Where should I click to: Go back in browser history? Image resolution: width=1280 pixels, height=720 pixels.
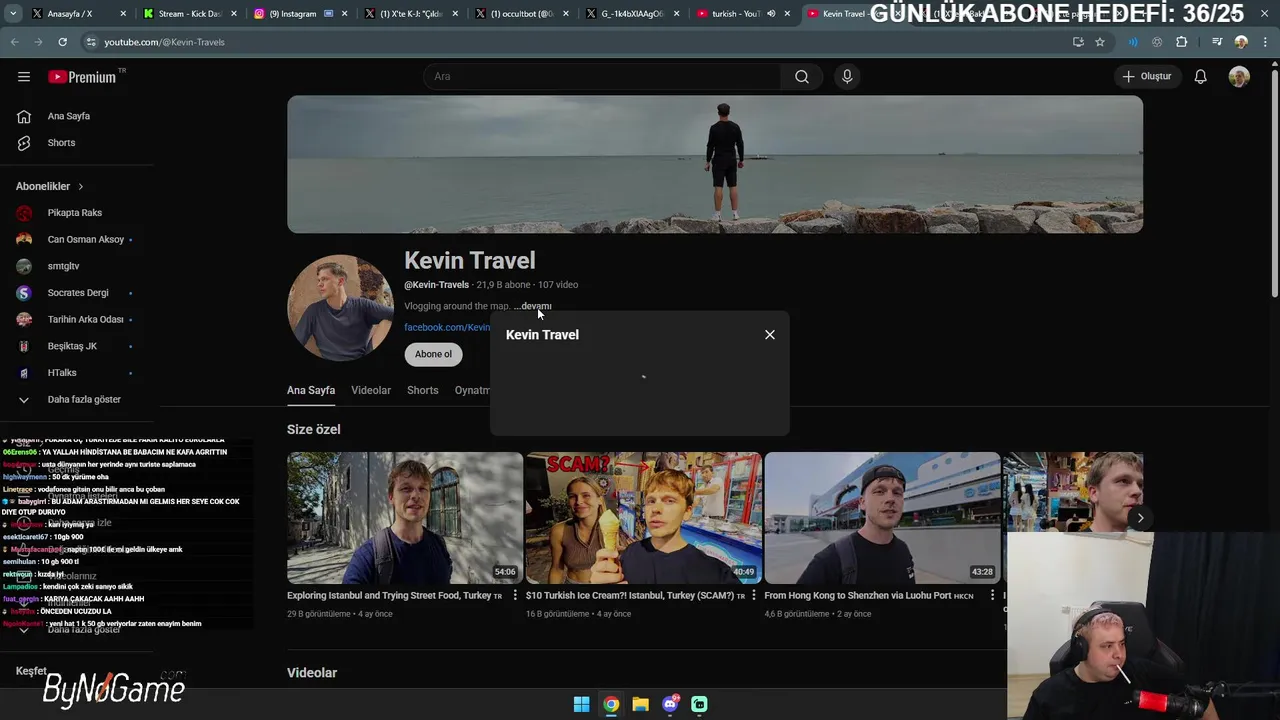(x=14, y=42)
